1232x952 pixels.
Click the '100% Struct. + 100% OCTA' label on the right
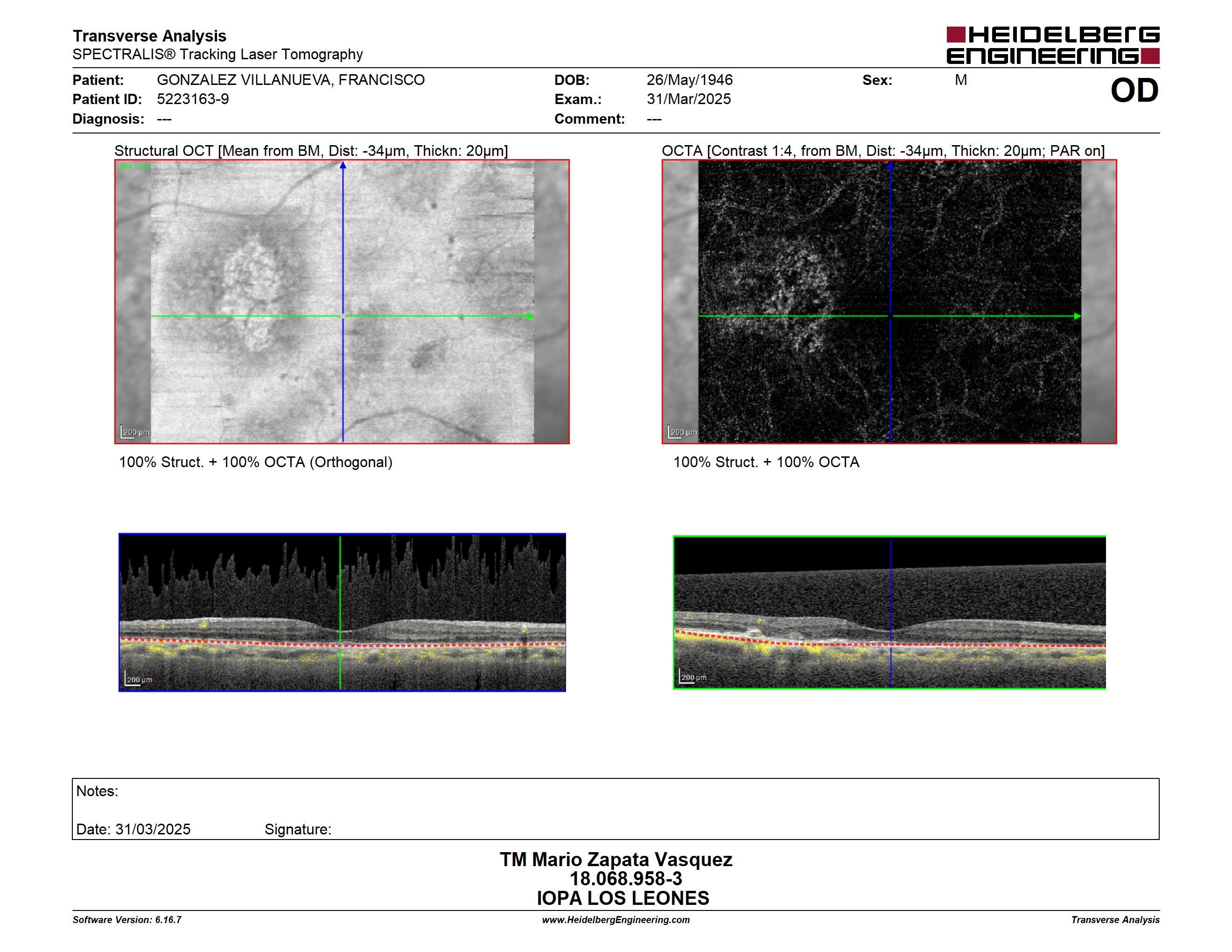click(766, 462)
